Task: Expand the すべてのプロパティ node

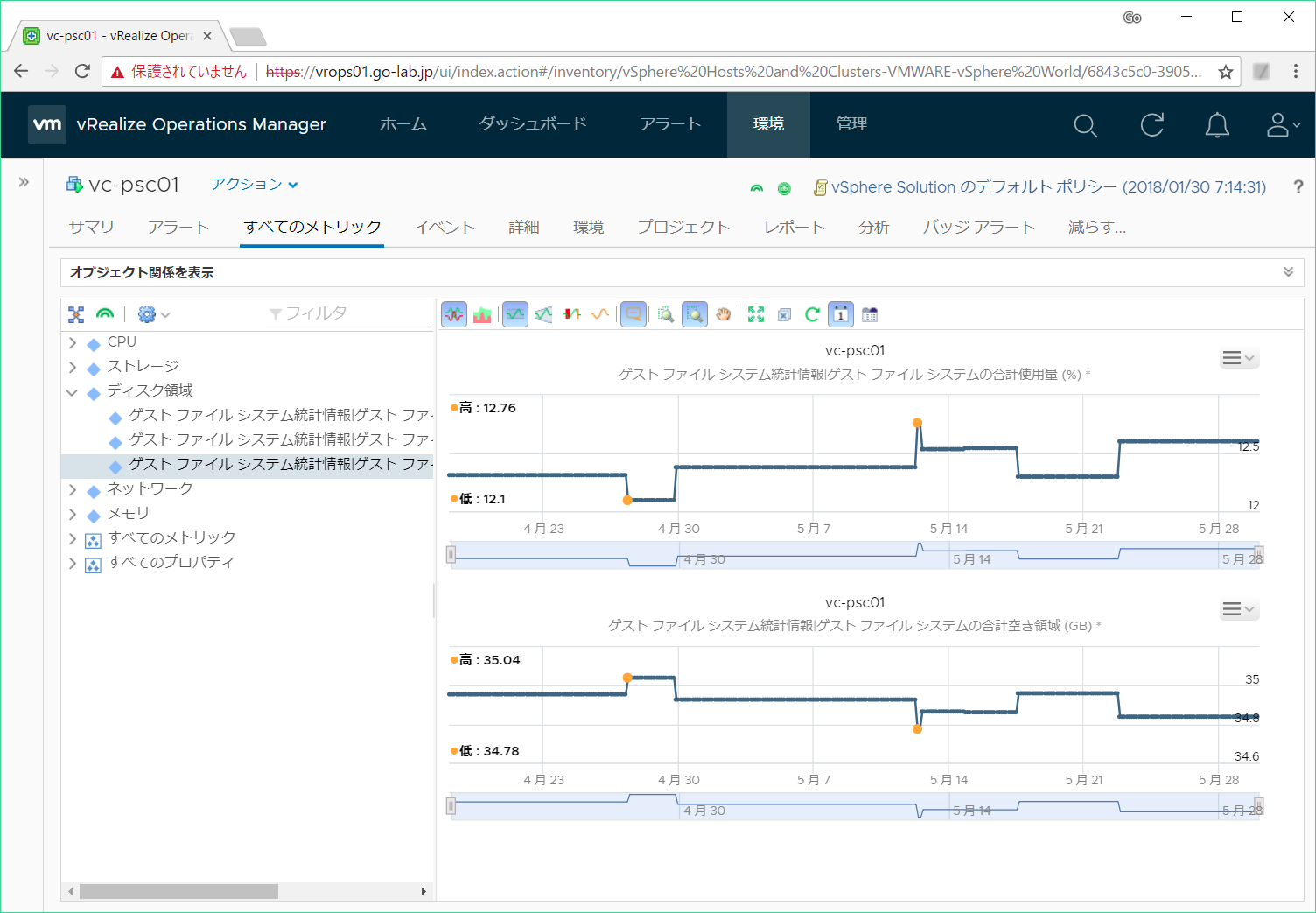Action: (x=73, y=563)
